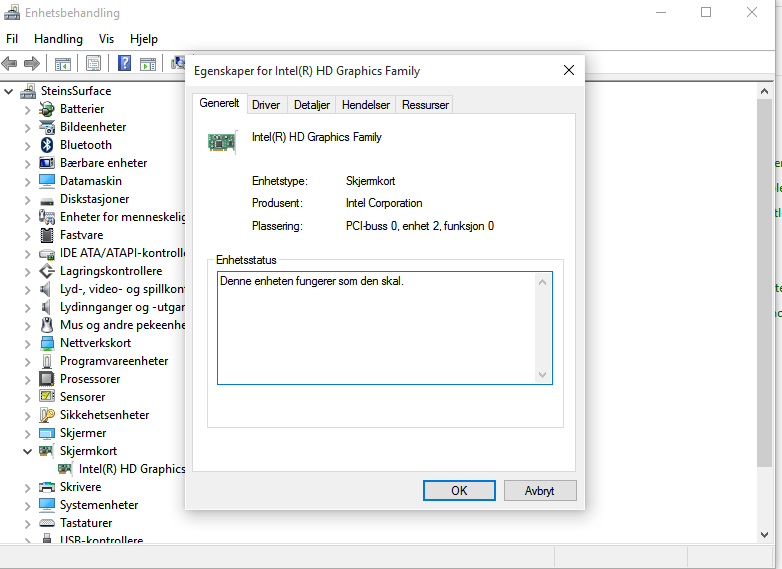Screen dimensions: 782x569
Task: Click the Diskstasjoner drive icon
Action: 47,201
